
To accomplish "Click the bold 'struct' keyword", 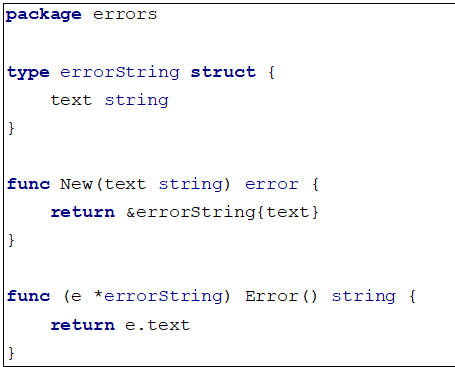I will pyautogui.click(x=223, y=72).
